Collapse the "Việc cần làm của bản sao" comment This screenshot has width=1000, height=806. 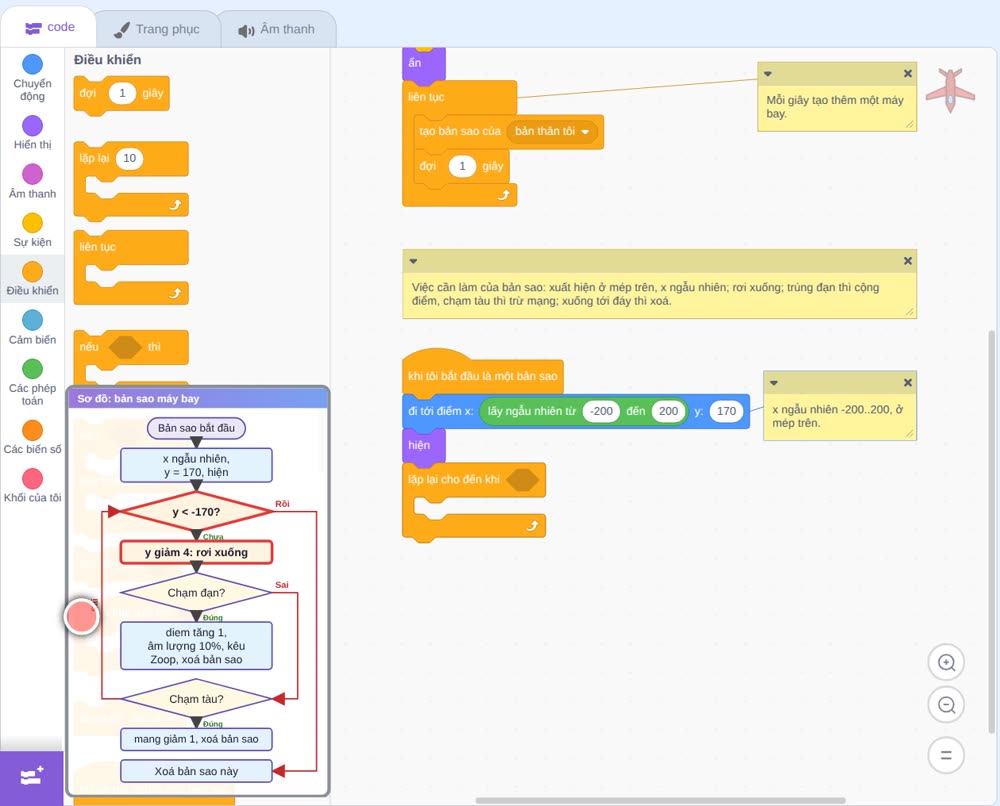(413, 261)
